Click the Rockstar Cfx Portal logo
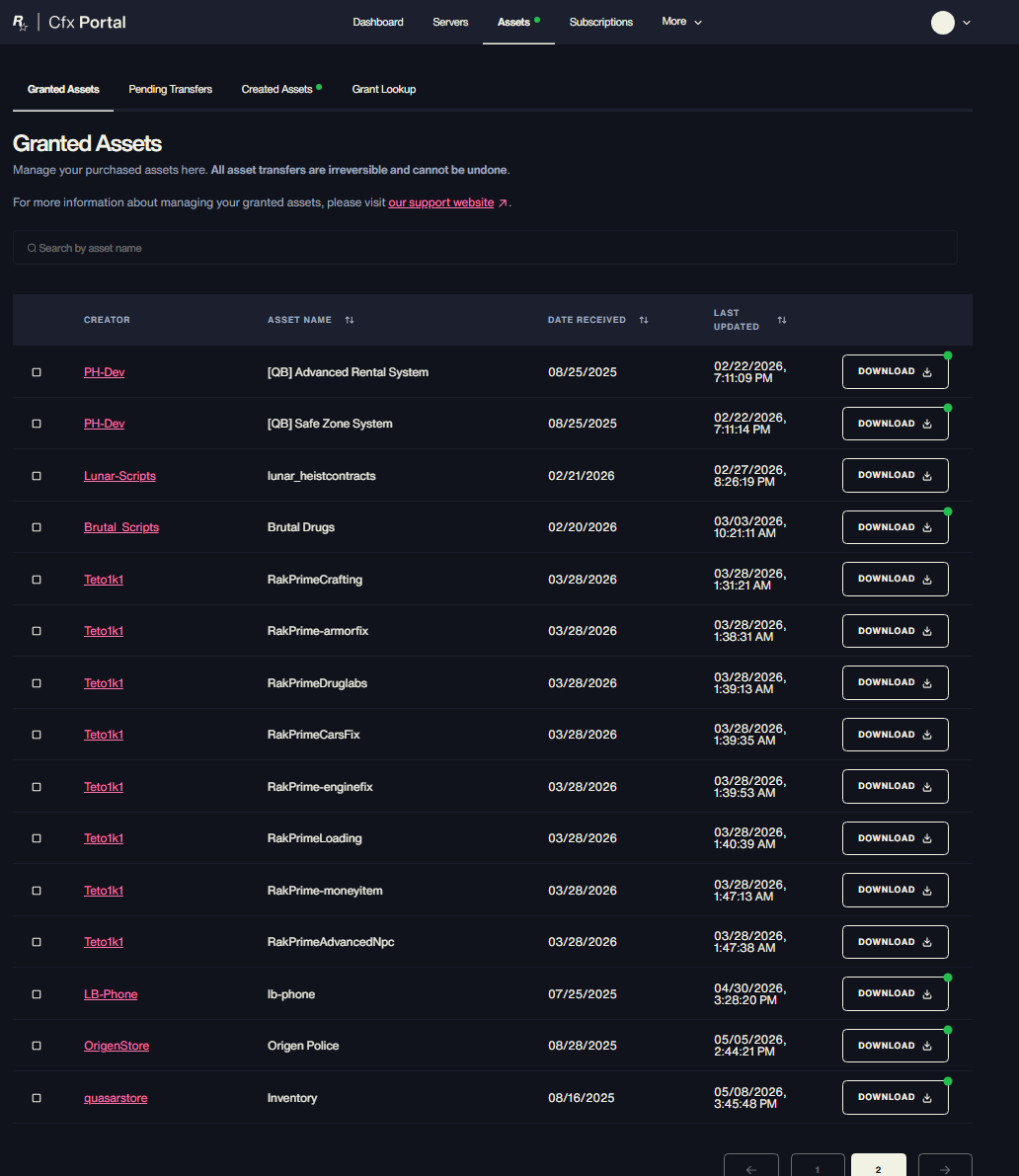Screen dimensions: 1019x1176 [69, 23]
